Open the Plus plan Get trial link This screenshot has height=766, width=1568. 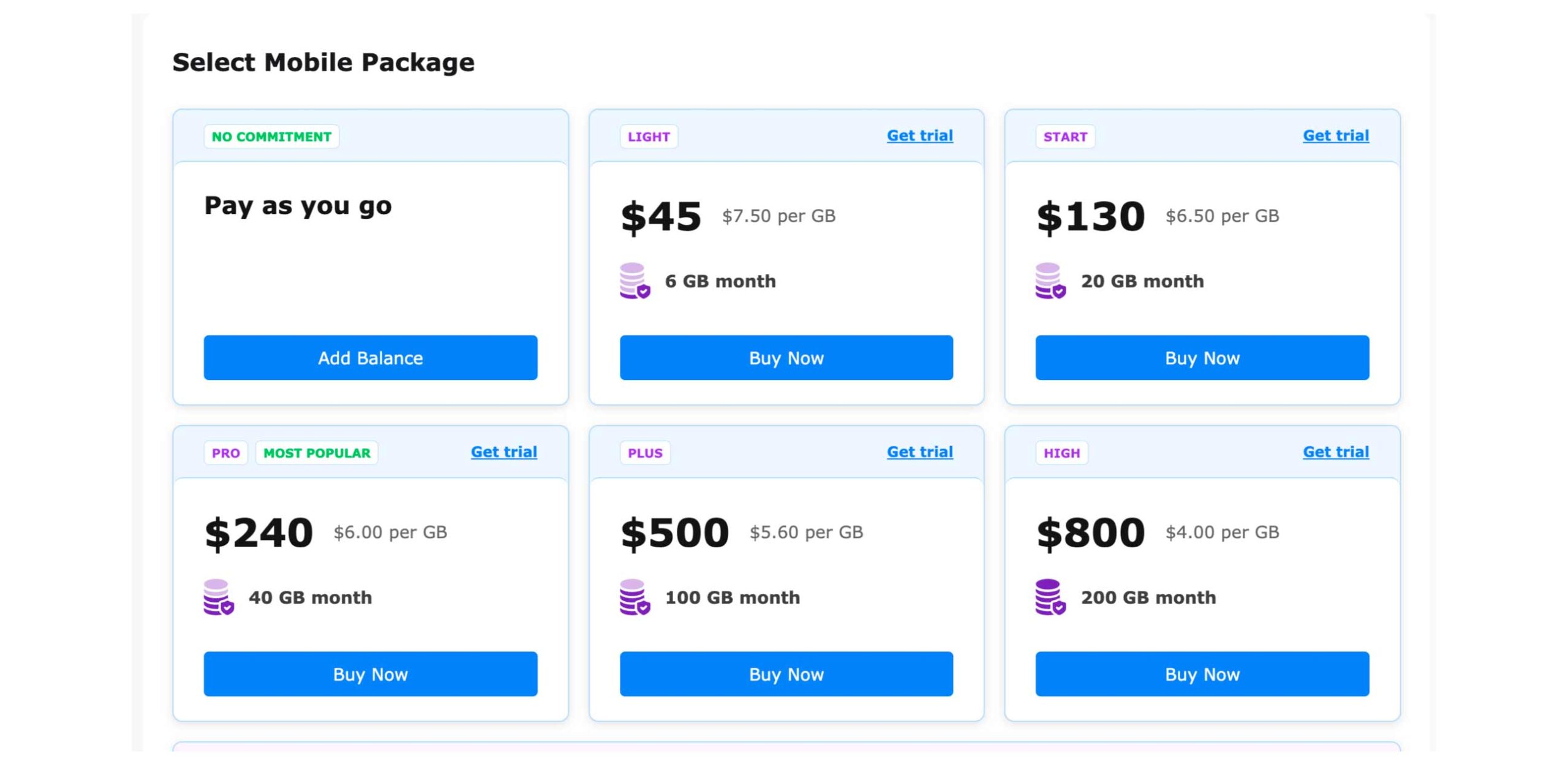(x=919, y=452)
